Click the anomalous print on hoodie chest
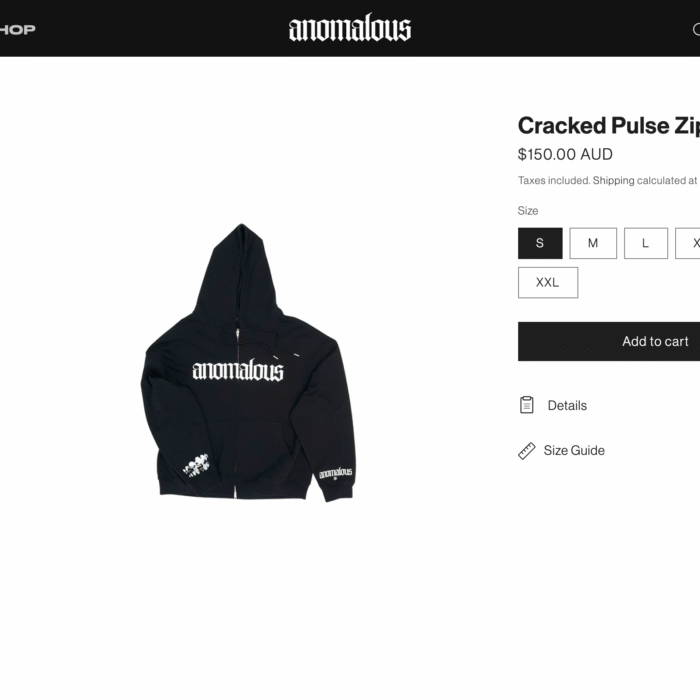This screenshot has width=700, height=700. 238,370
